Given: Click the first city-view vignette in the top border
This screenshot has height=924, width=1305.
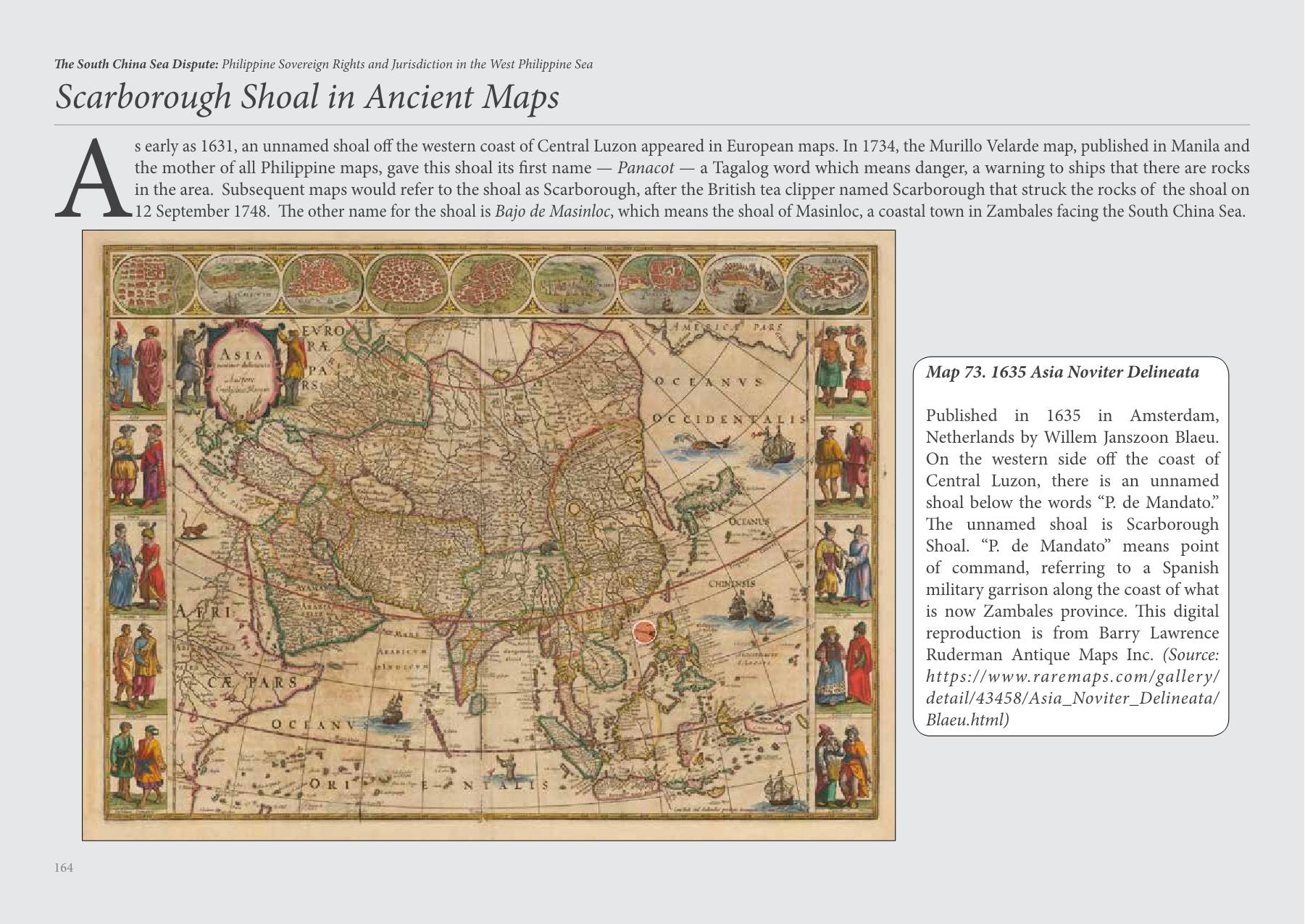Looking at the screenshot, I should click(x=152, y=283).
